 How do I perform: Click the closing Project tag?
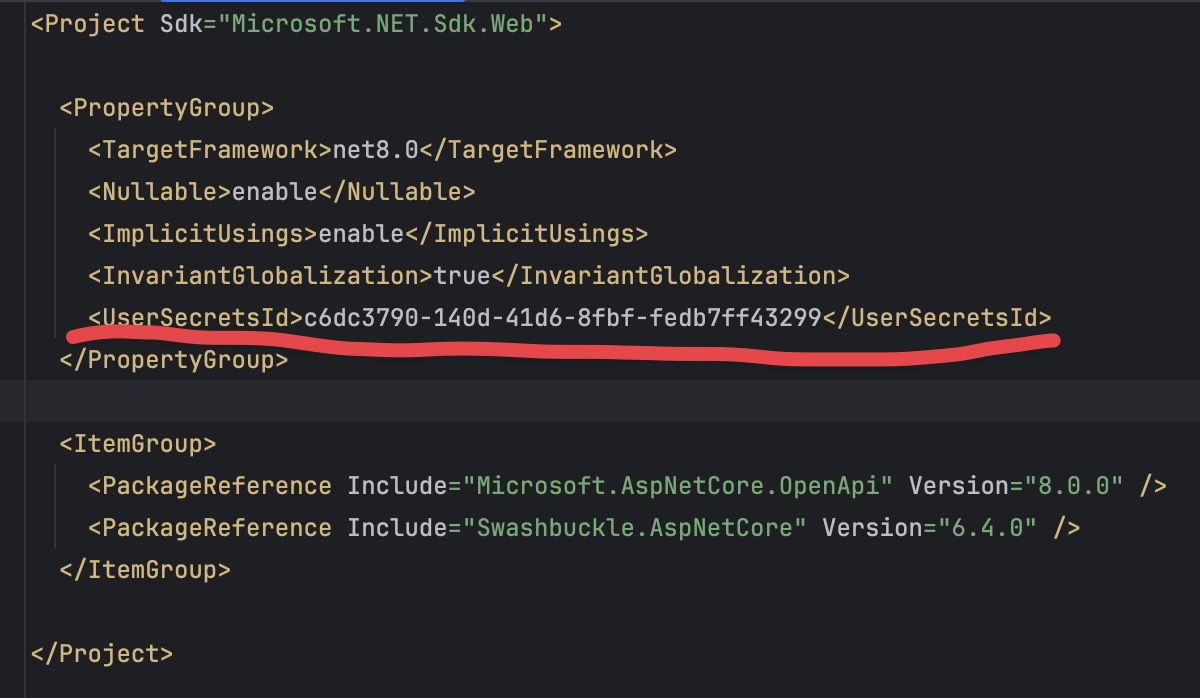click(102, 654)
